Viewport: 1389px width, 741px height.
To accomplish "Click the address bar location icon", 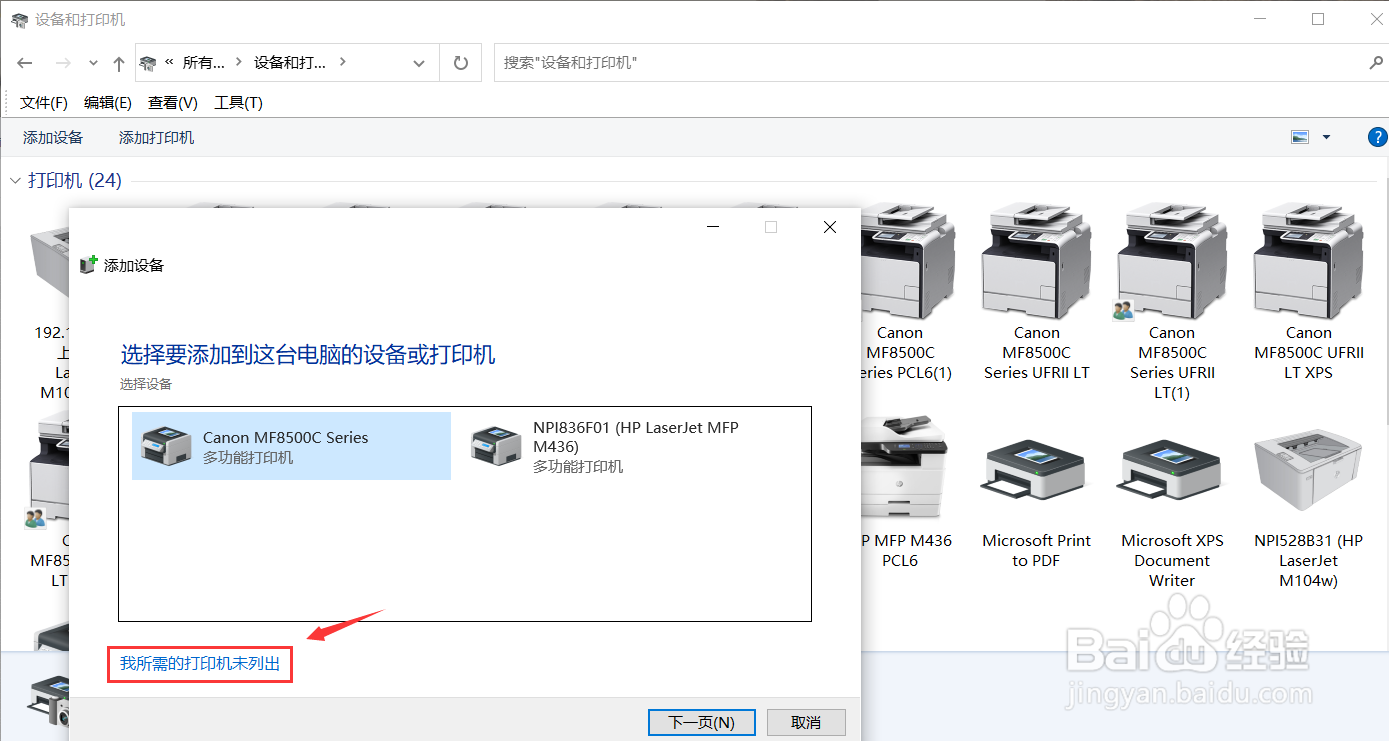I will point(149,63).
